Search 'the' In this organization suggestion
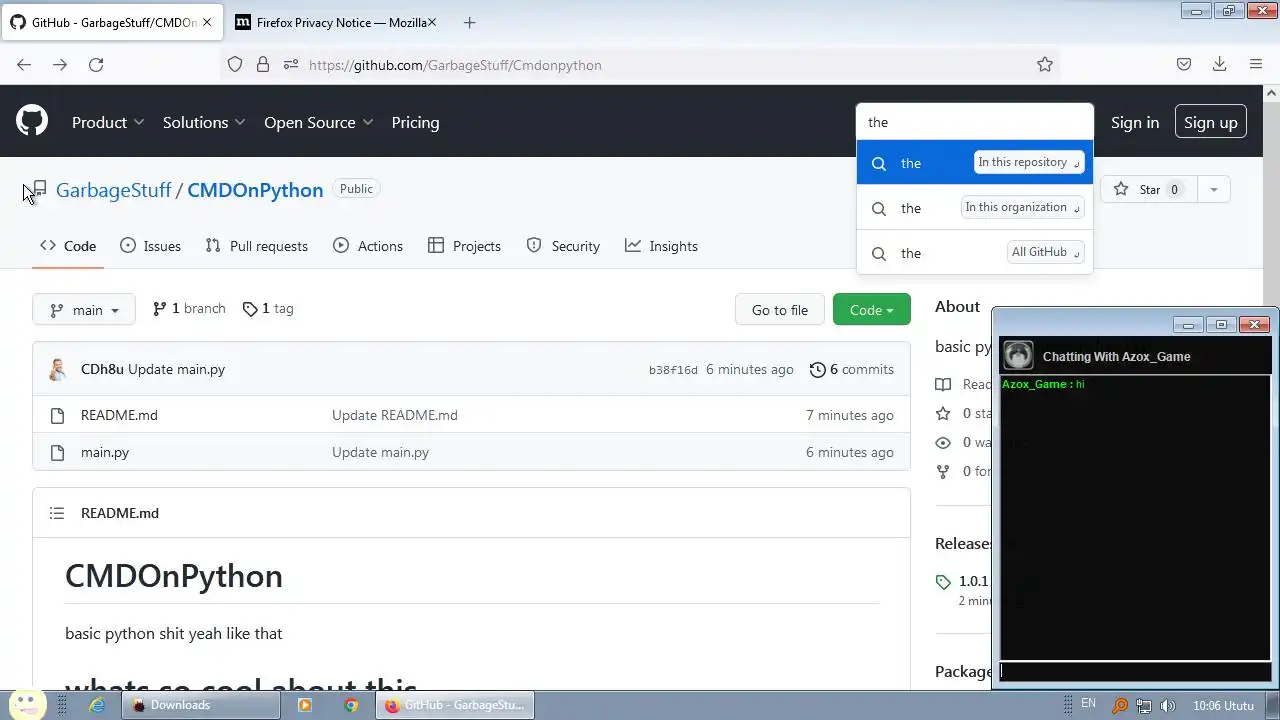Screen dimensions: 1280x720 point(975,208)
